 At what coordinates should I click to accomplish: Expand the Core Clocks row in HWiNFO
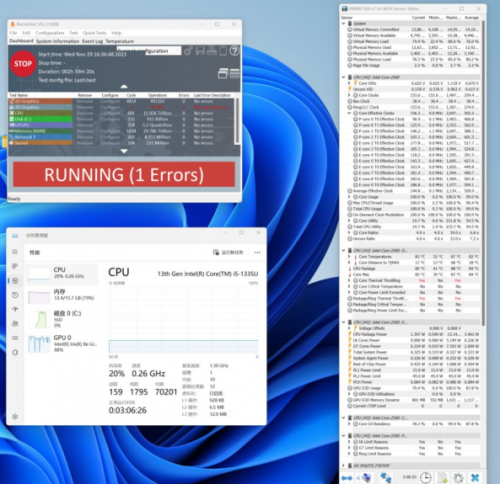[x=349, y=95]
